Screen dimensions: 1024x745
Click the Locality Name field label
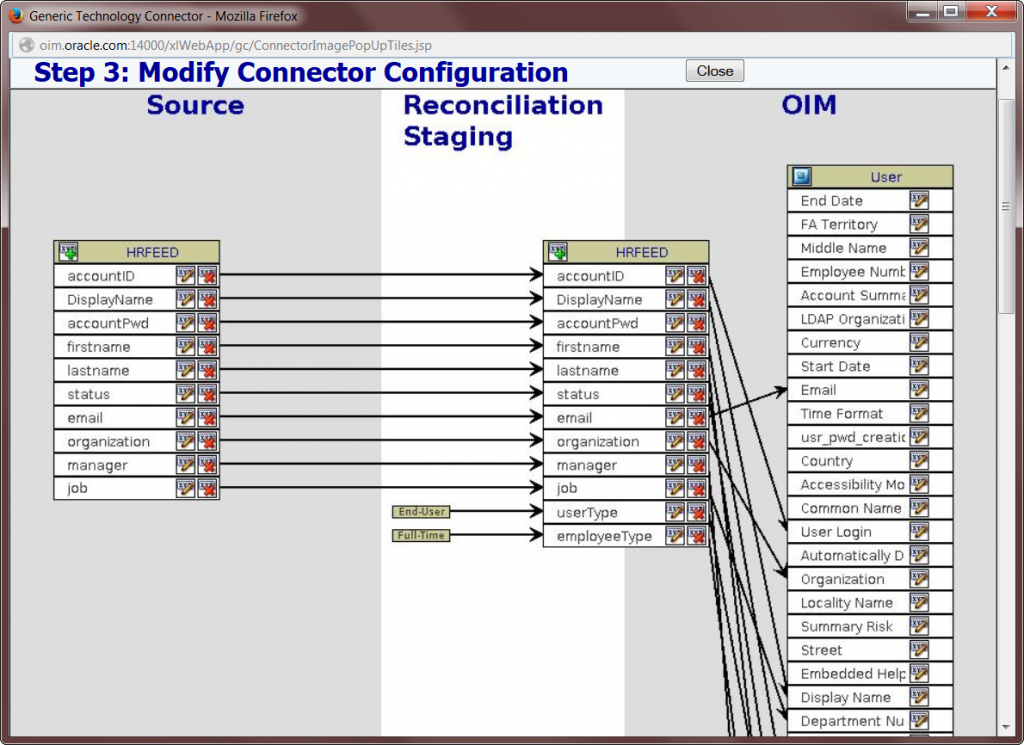(846, 603)
